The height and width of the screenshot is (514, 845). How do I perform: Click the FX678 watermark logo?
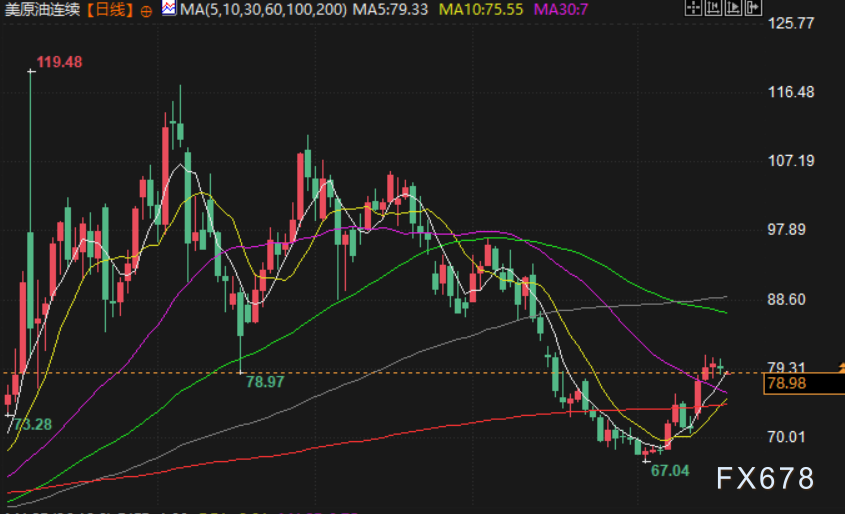tap(765, 478)
